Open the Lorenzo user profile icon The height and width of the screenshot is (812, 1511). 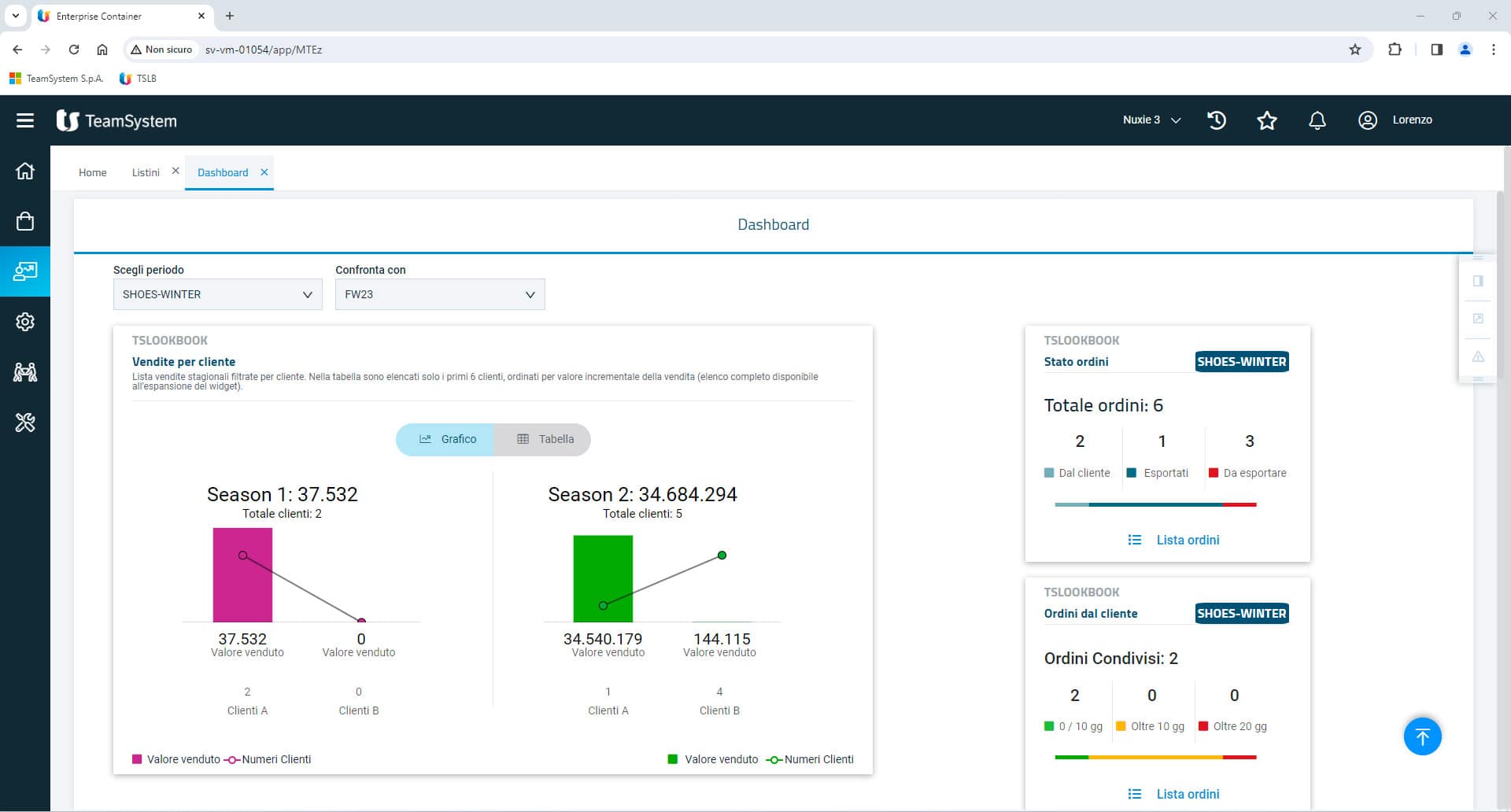coord(1368,120)
